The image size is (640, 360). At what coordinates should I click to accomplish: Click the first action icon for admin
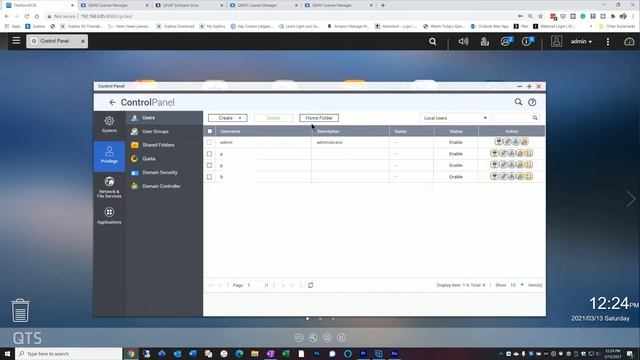point(498,142)
